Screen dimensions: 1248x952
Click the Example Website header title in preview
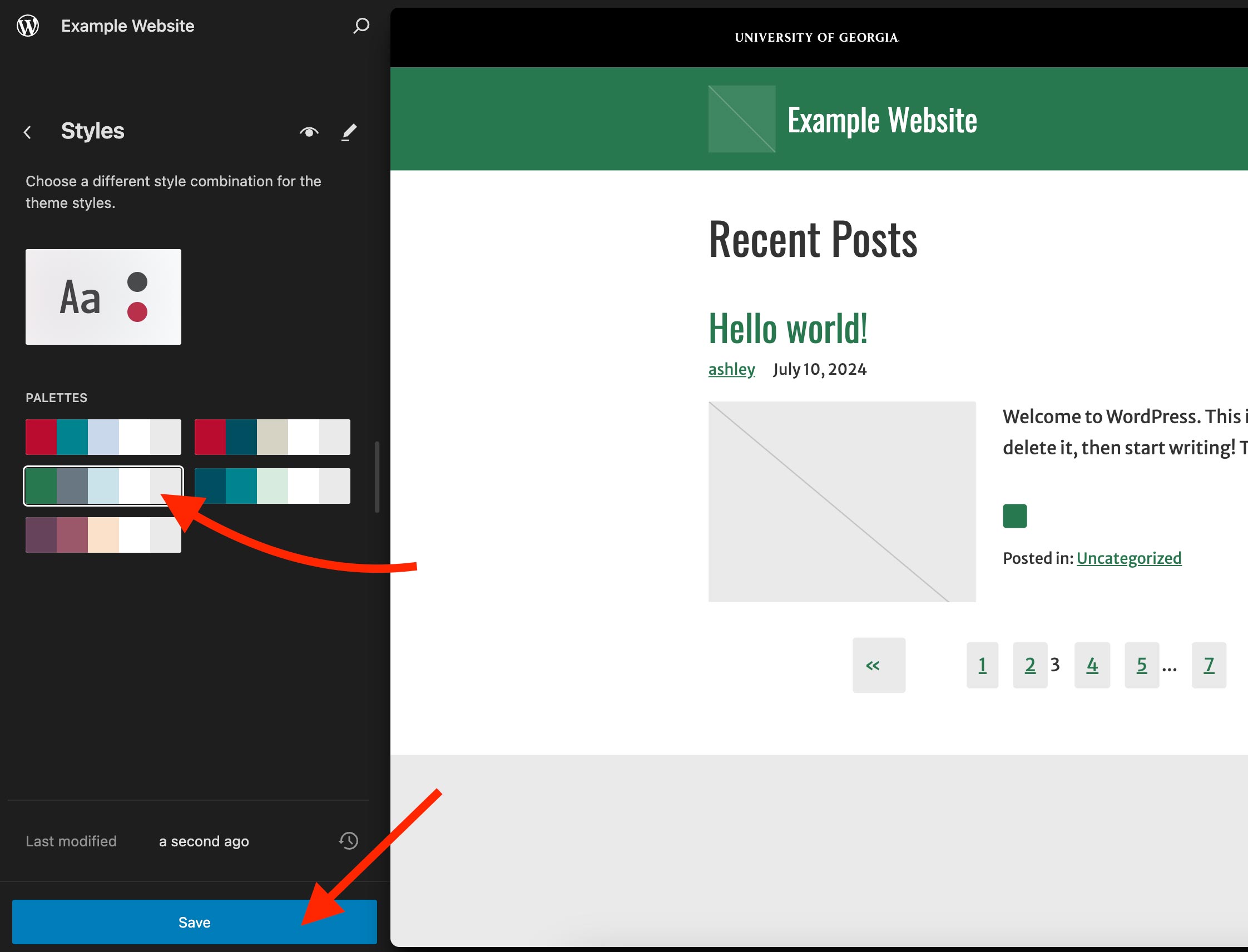point(882,120)
